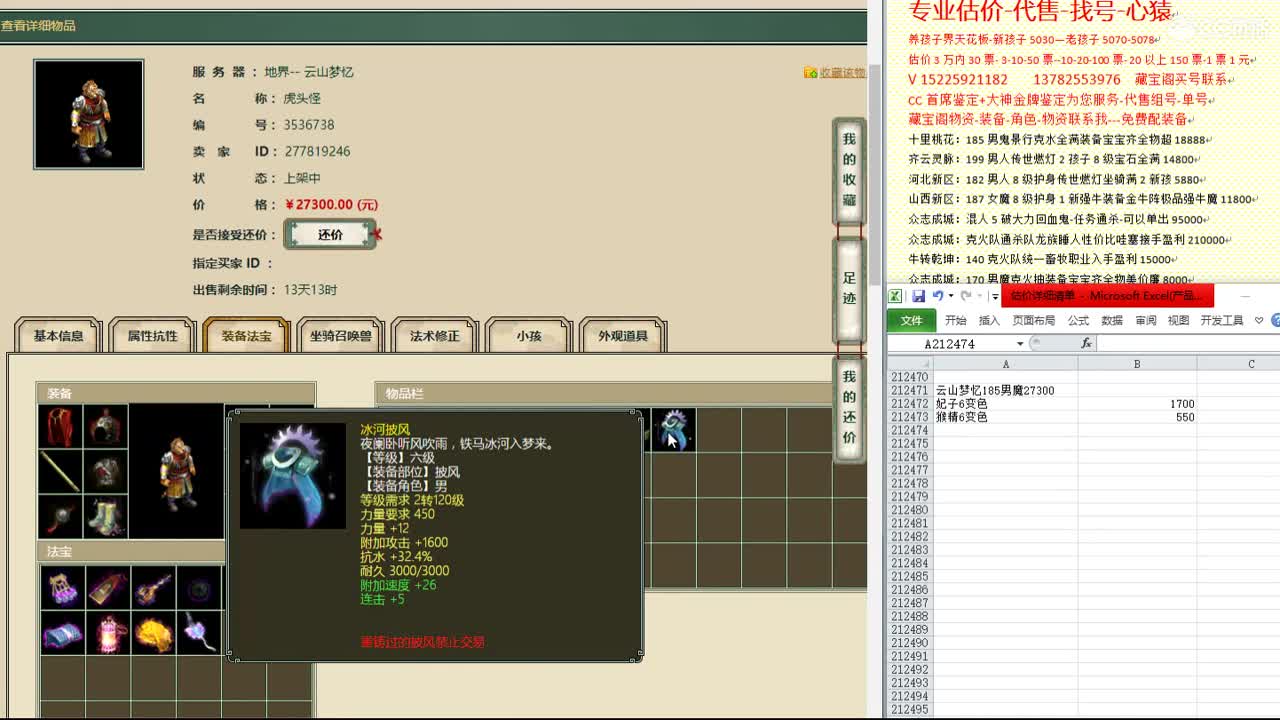
Task: Click the 还价 bargain button
Action: click(x=330, y=234)
